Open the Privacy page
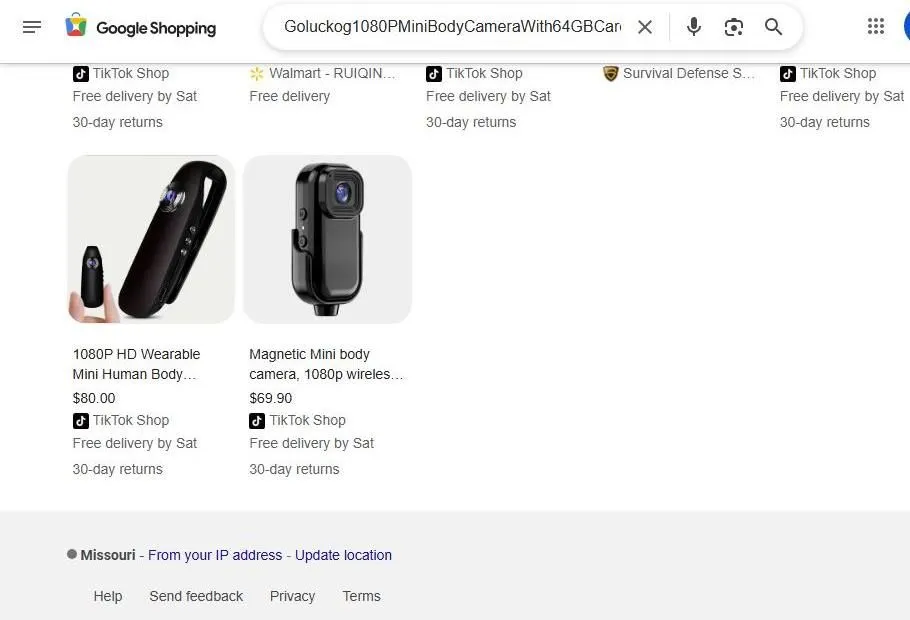Image resolution: width=910 pixels, height=620 pixels. click(292, 596)
